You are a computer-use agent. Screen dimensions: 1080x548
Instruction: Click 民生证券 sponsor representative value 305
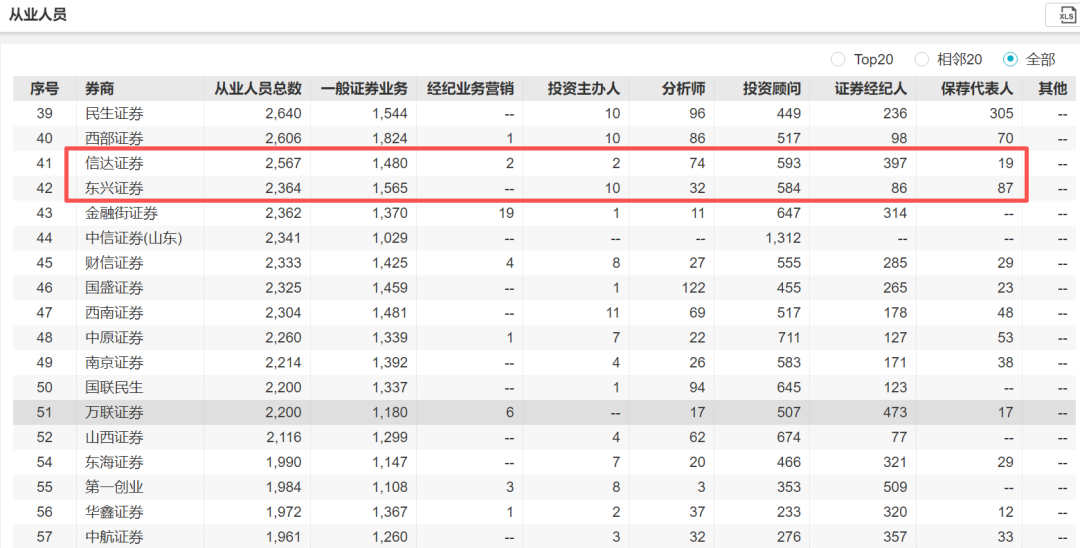click(x=1001, y=114)
